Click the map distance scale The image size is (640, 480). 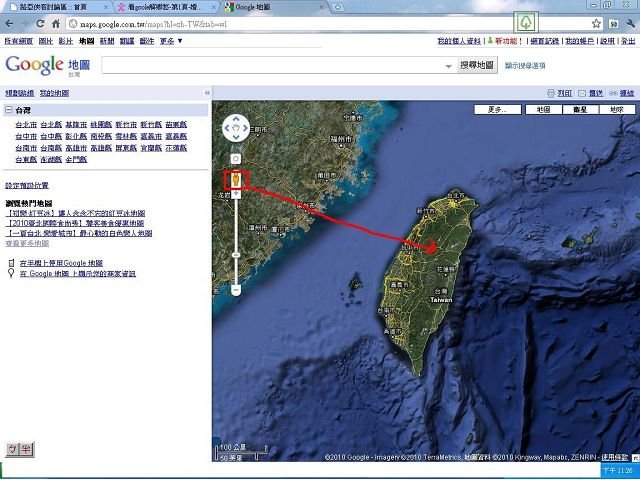[x=241, y=452]
